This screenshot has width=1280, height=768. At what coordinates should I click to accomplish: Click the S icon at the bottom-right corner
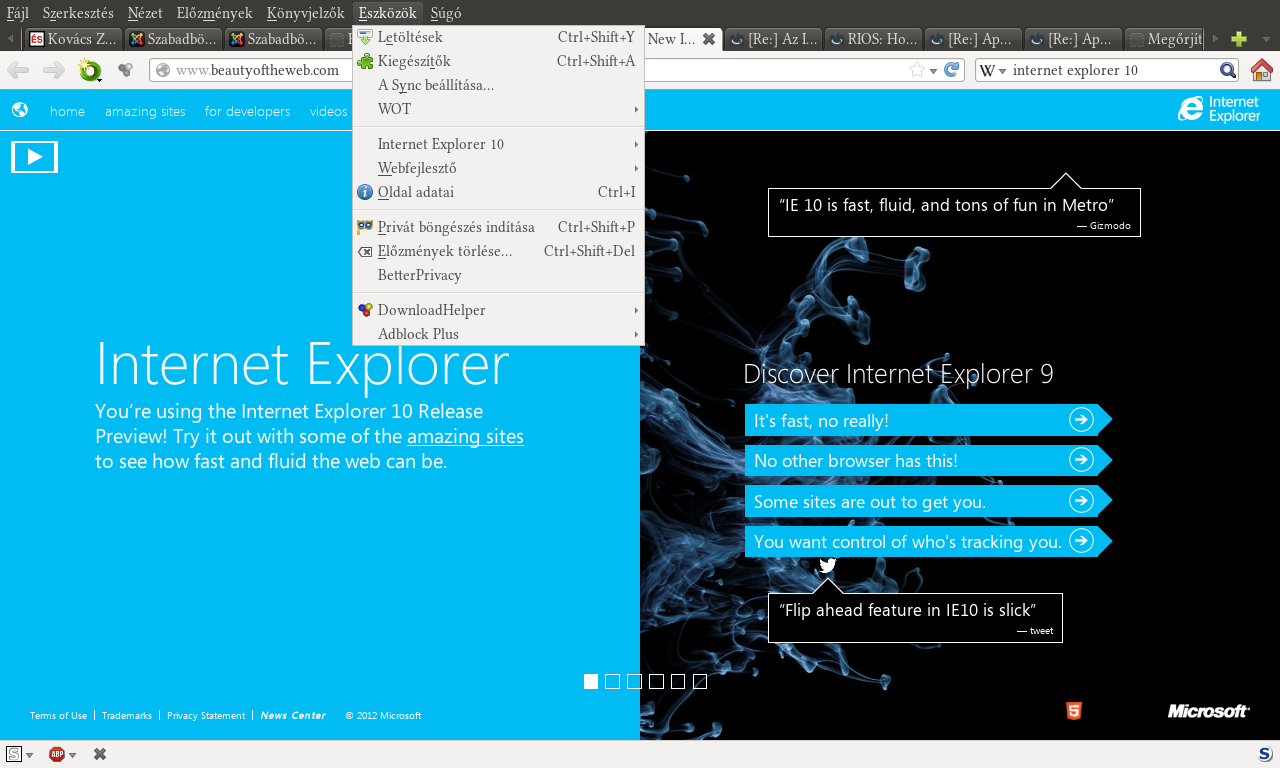pos(1265,754)
